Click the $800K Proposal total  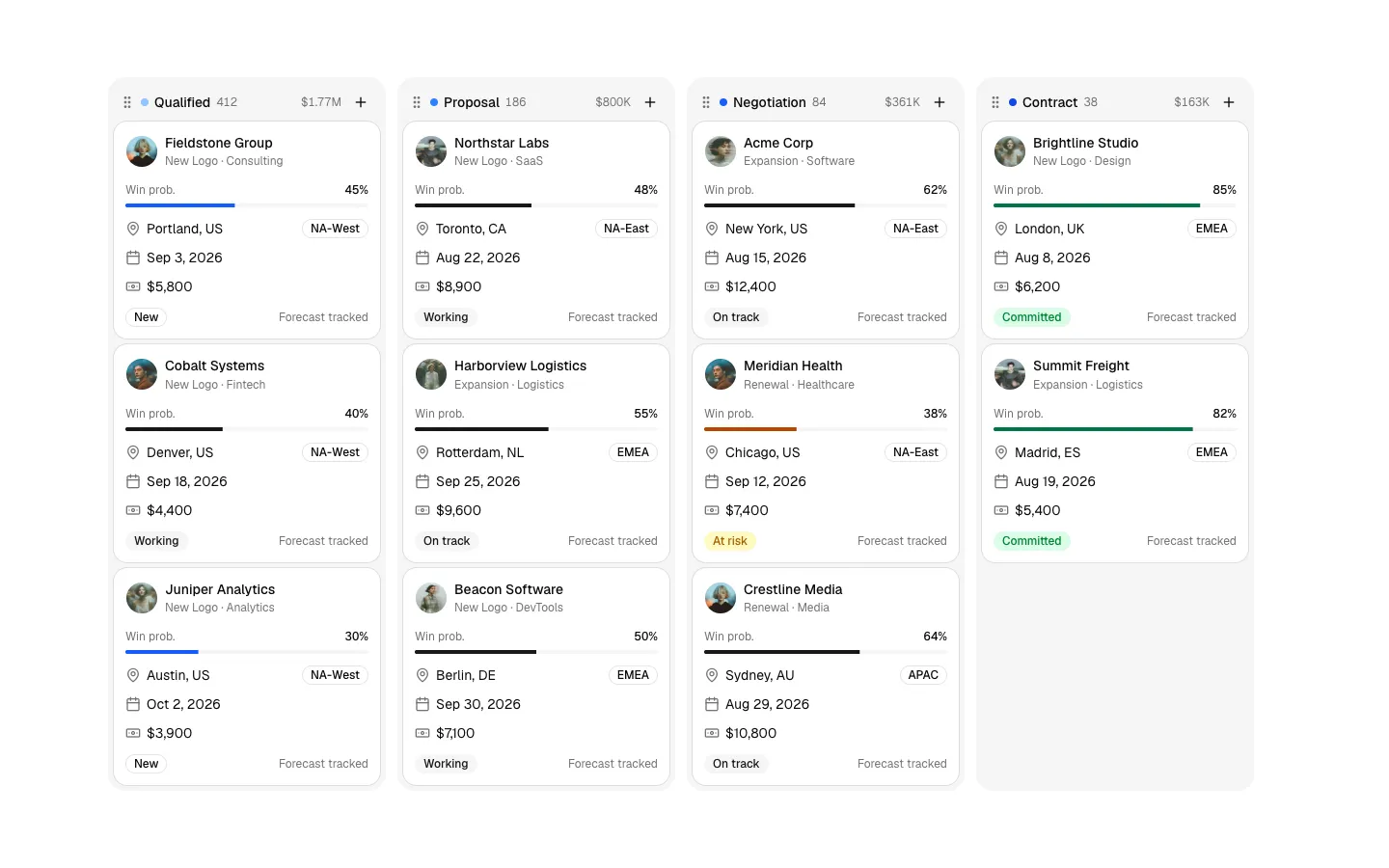[x=613, y=102]
